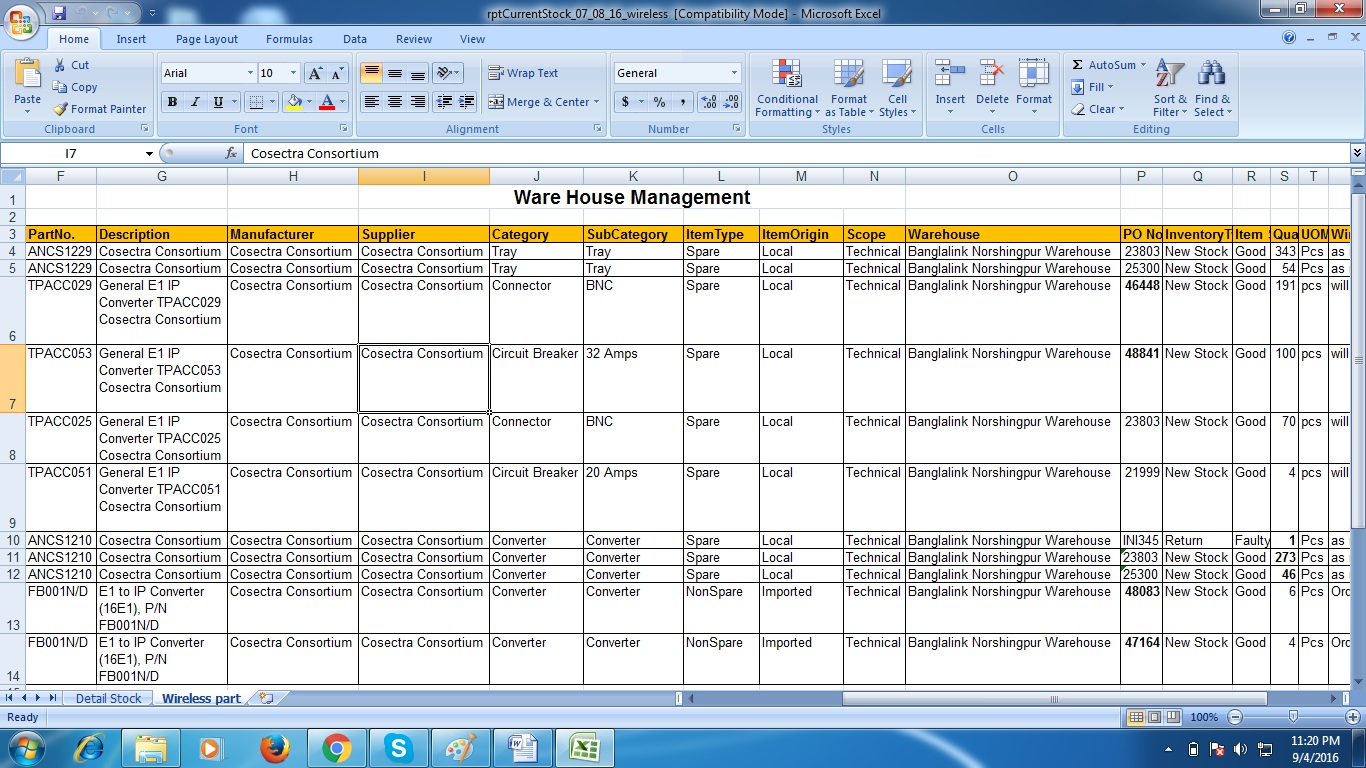
Task: Click the Paste clipboard icon
Action: [28, 74]
